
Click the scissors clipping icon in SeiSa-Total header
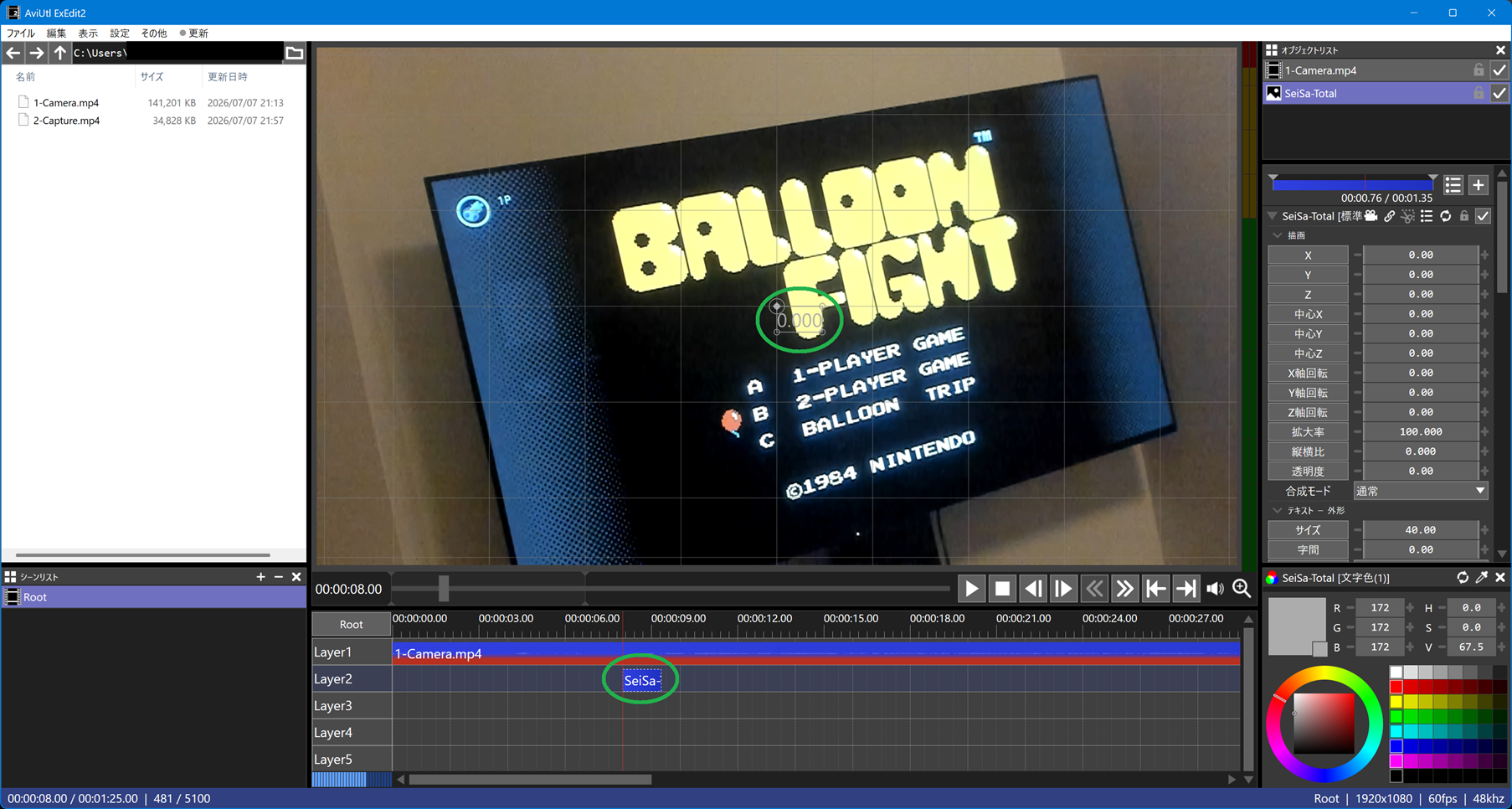tap(1408, 216)
